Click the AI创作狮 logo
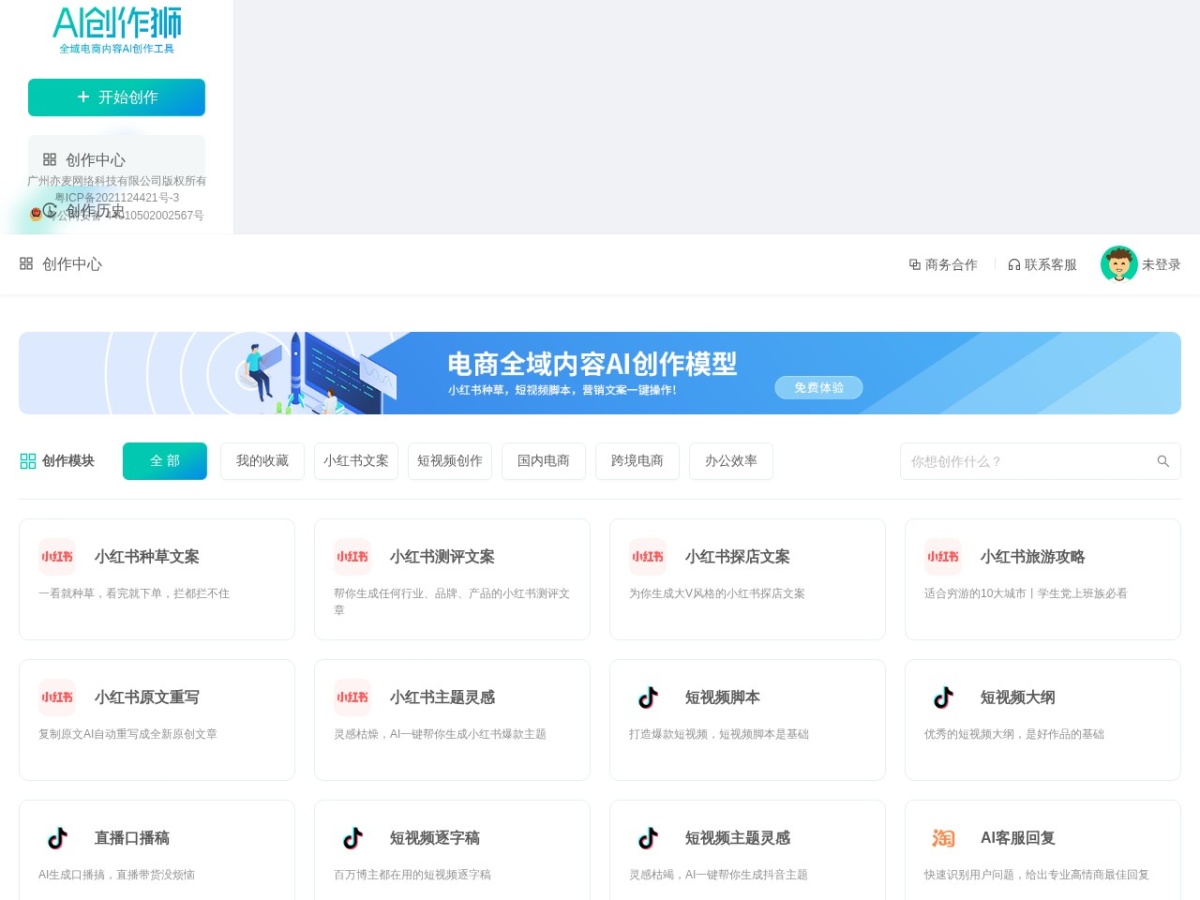1200x900 pixels. coord(117,29)
